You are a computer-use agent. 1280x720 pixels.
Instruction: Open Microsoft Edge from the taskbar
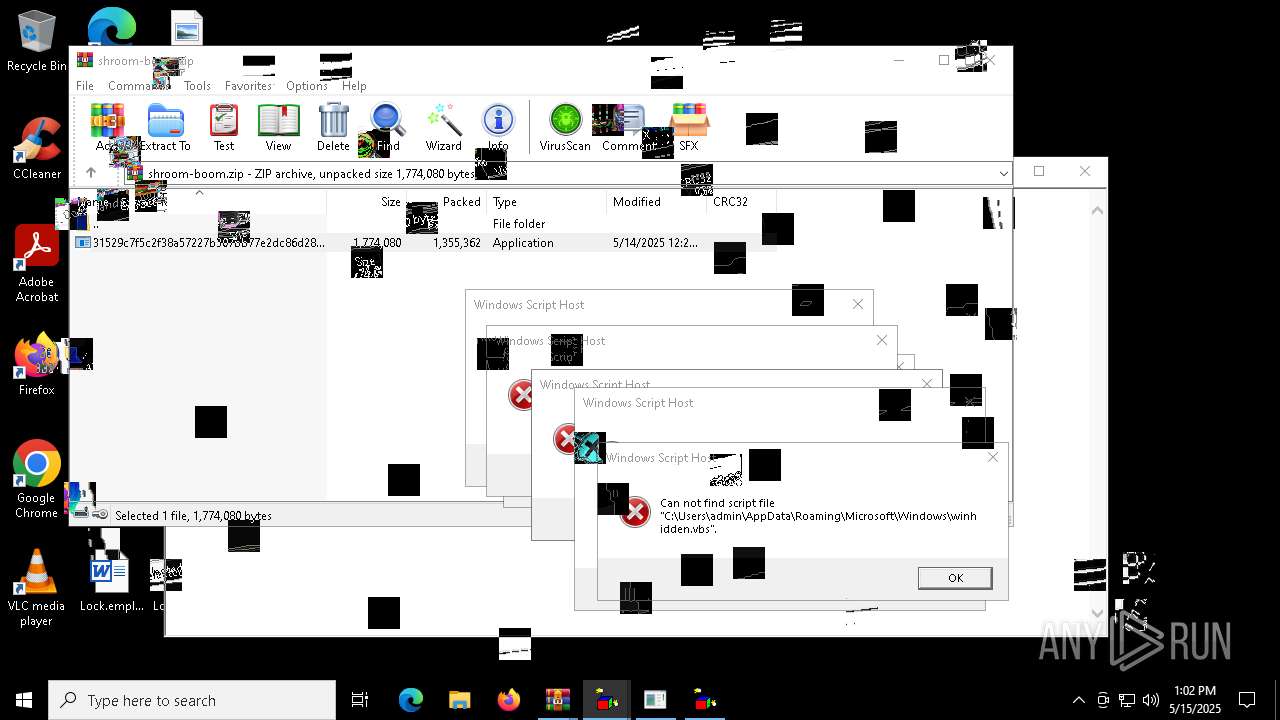click(411, 700)
